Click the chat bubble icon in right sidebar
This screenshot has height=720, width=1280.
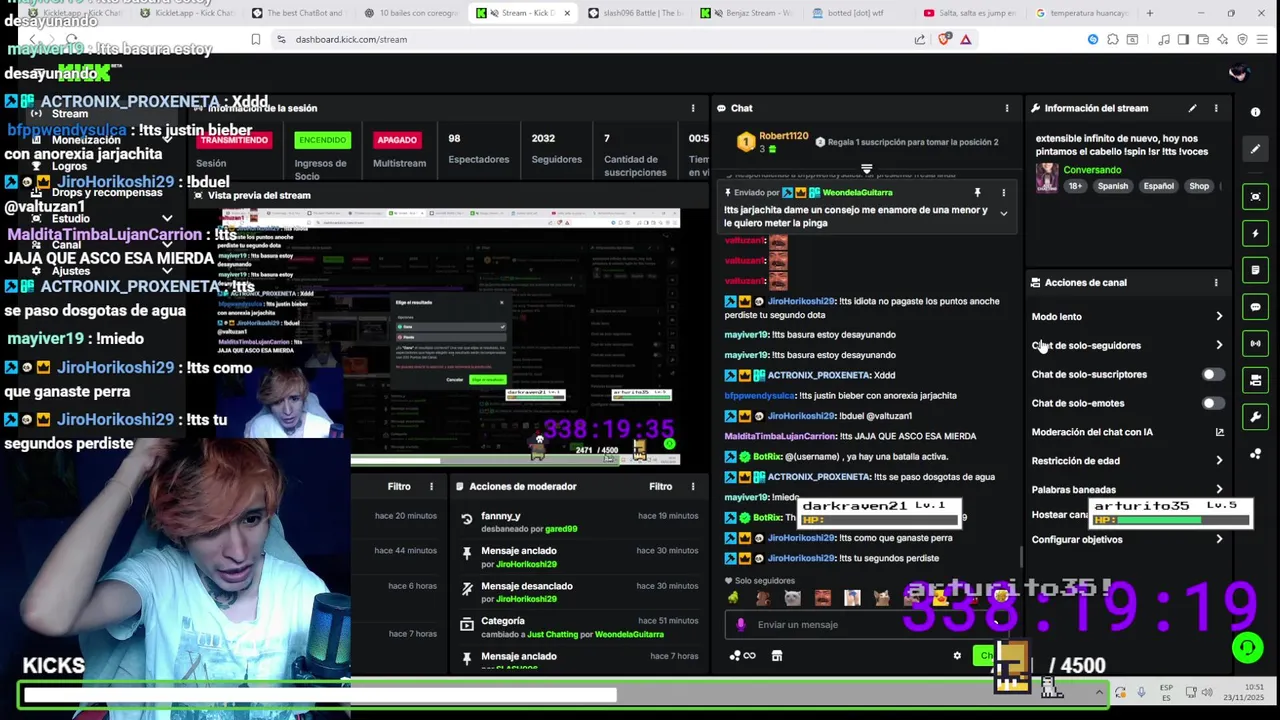coord(1256,307)
